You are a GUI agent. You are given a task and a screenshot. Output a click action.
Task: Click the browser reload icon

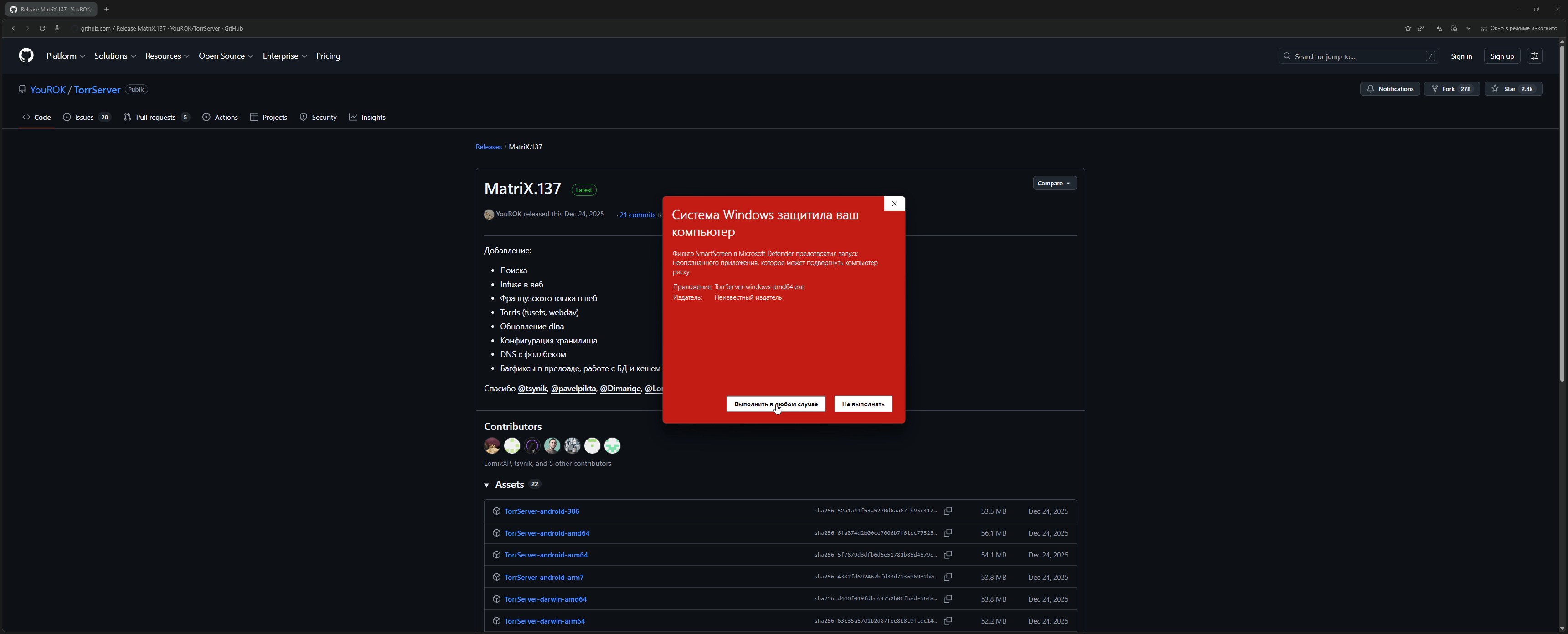42,28
